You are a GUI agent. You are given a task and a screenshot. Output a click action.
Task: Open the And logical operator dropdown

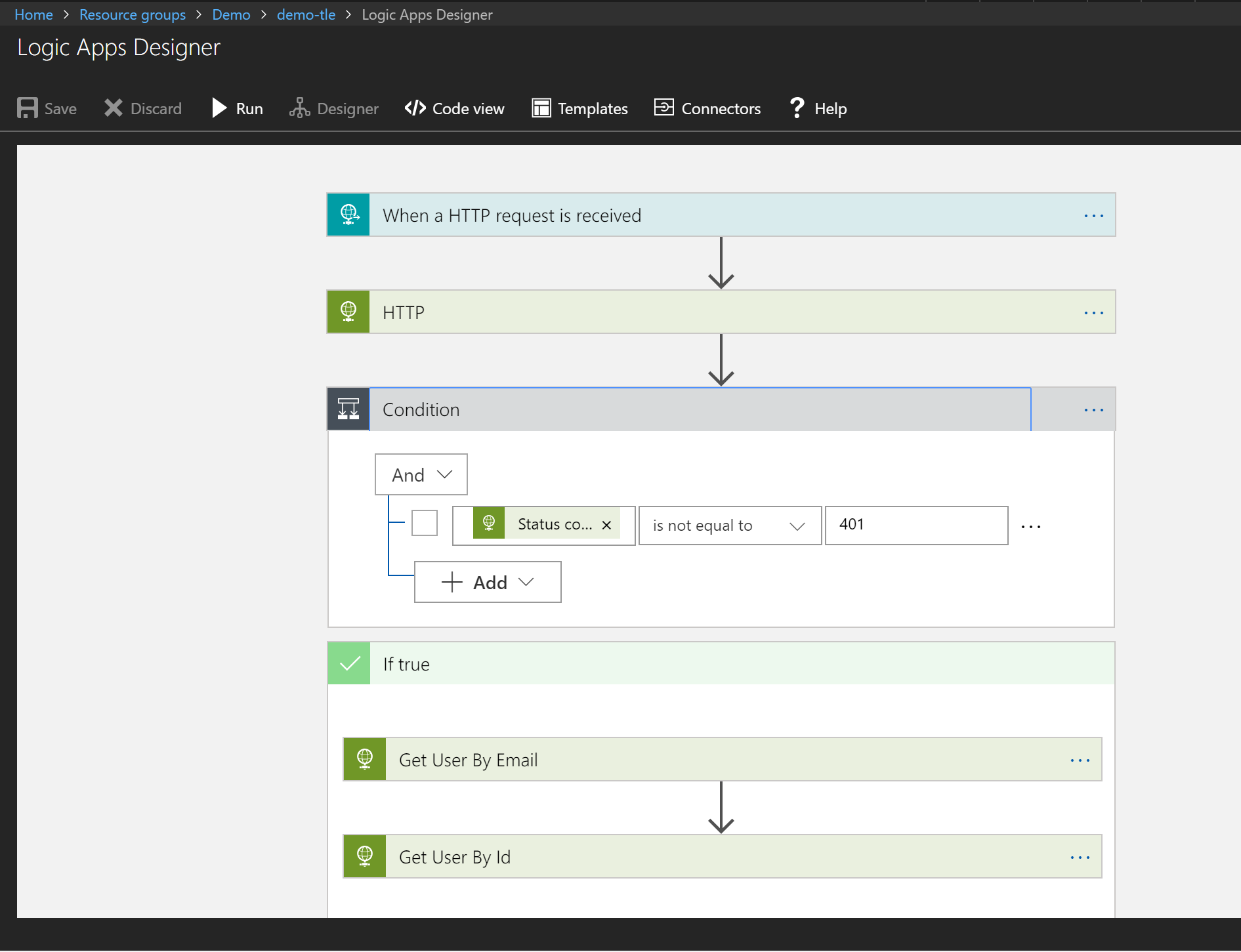421,474
